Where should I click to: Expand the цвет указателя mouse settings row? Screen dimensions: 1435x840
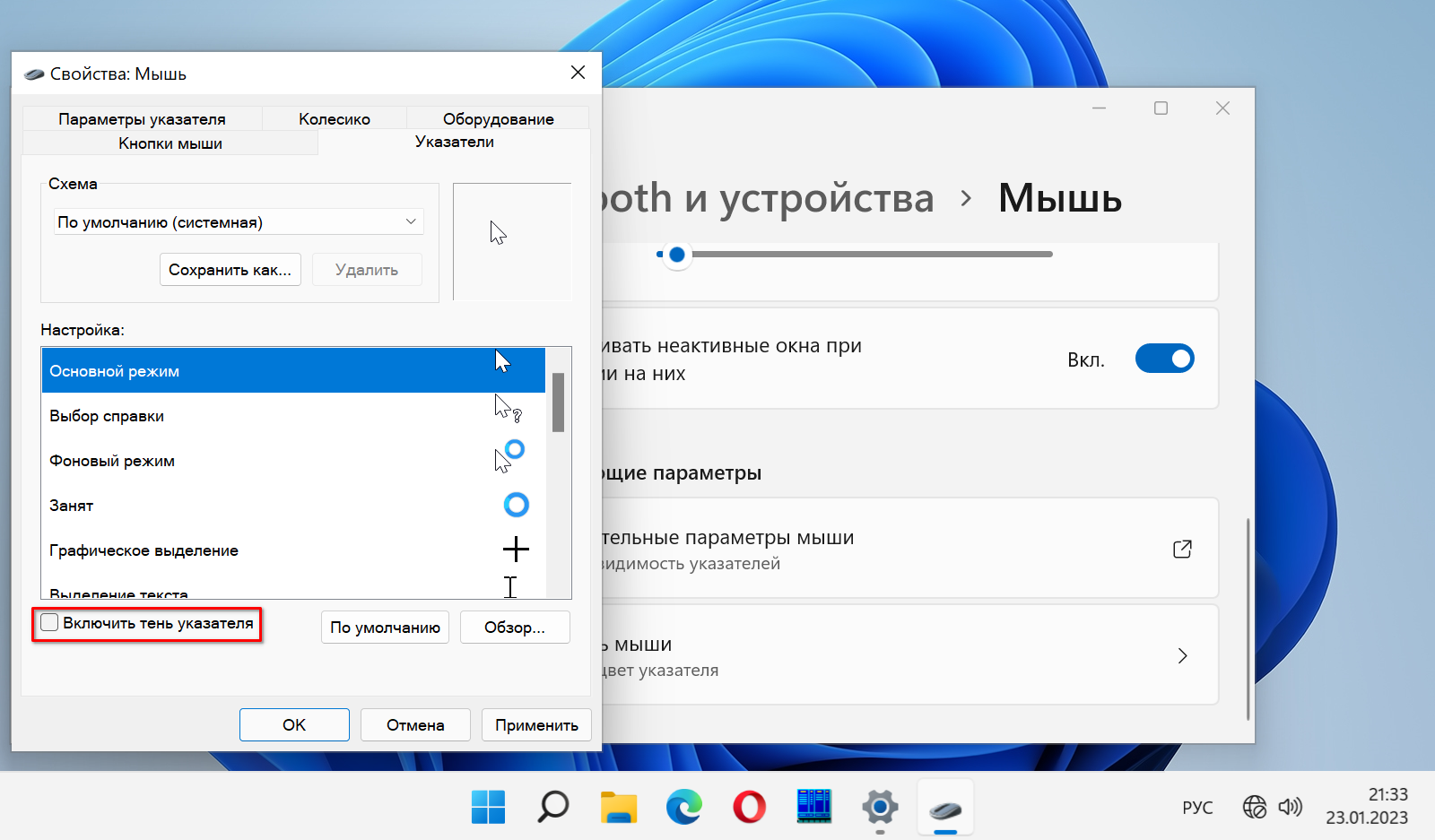click(1182, 655)
